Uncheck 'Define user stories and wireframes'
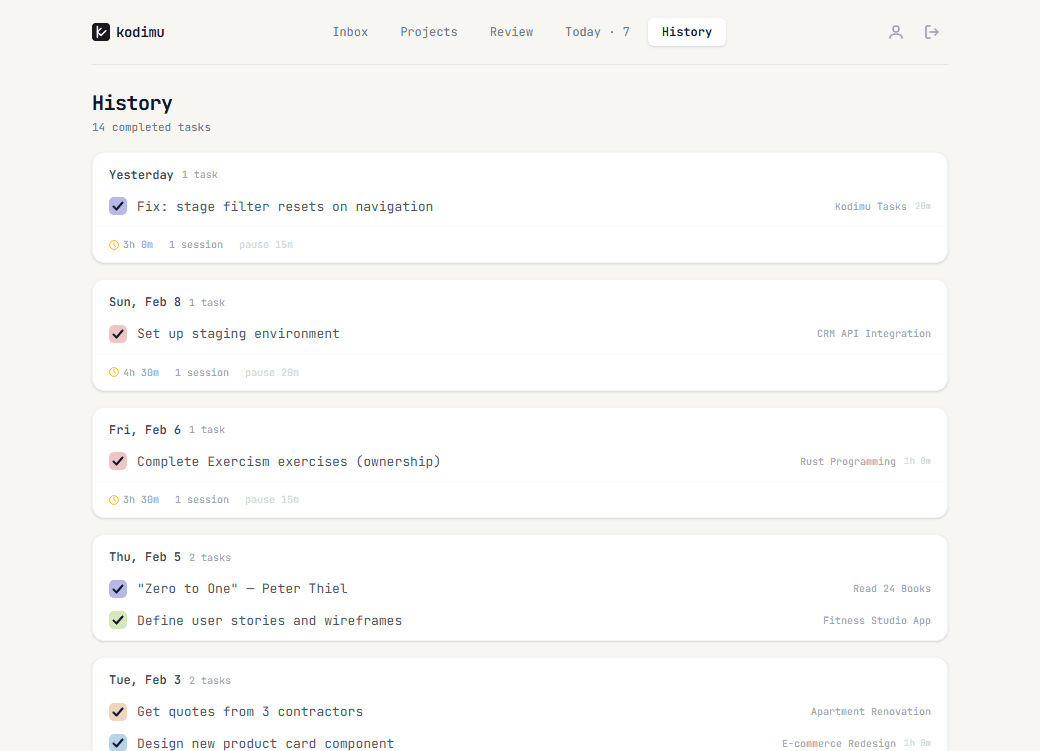Image resolution: width=1040 pixels, height=751 pixels. 118,620
